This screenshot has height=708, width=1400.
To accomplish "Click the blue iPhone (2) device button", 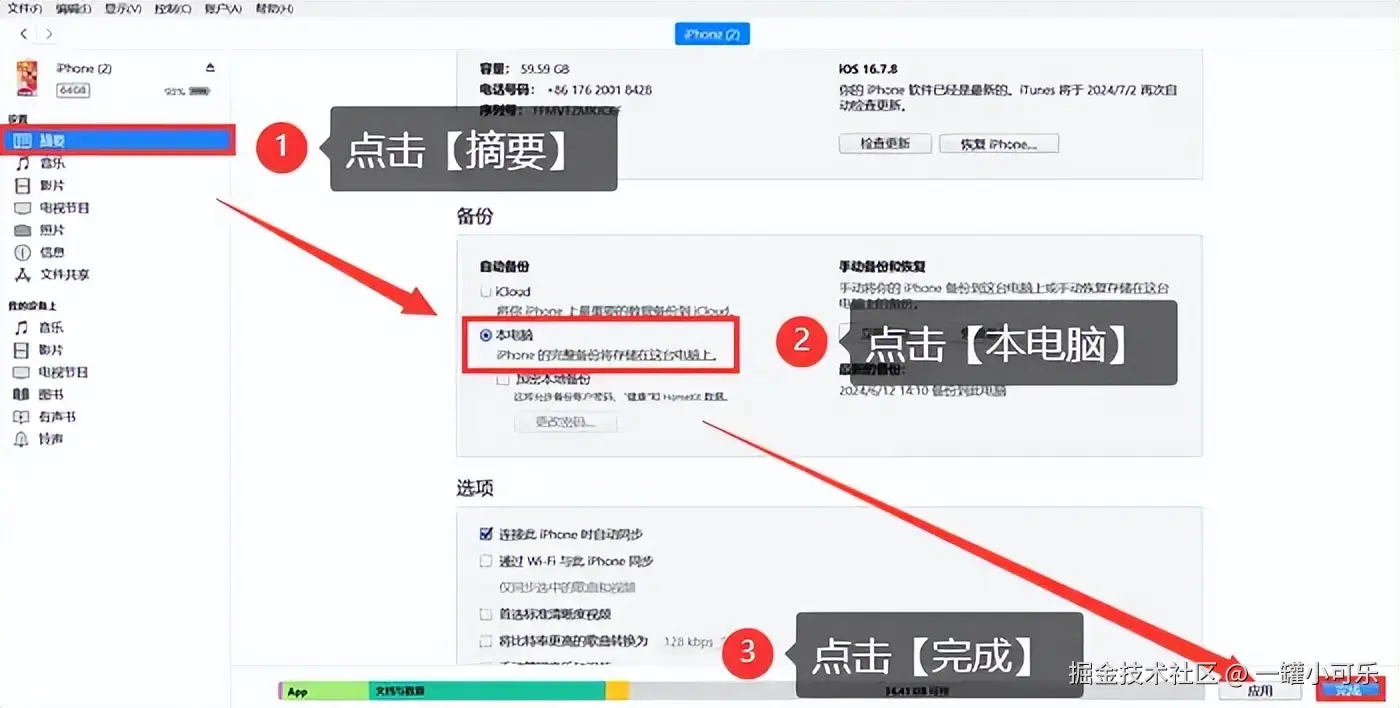I will [x=712, y=34].
